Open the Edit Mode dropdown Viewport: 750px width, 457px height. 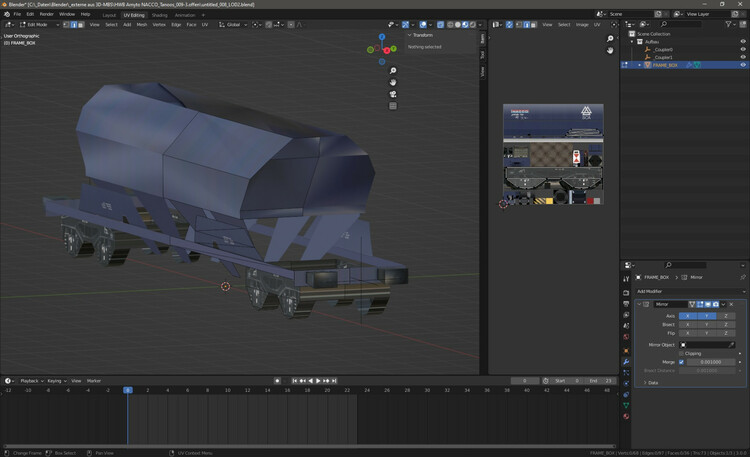(39, 24)
